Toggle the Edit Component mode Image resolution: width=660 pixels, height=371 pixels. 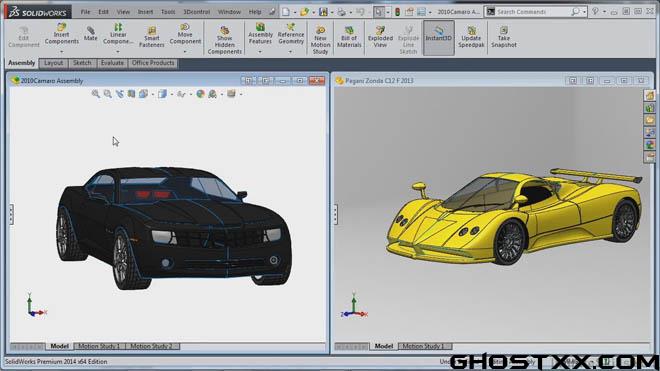click(24, 37)
